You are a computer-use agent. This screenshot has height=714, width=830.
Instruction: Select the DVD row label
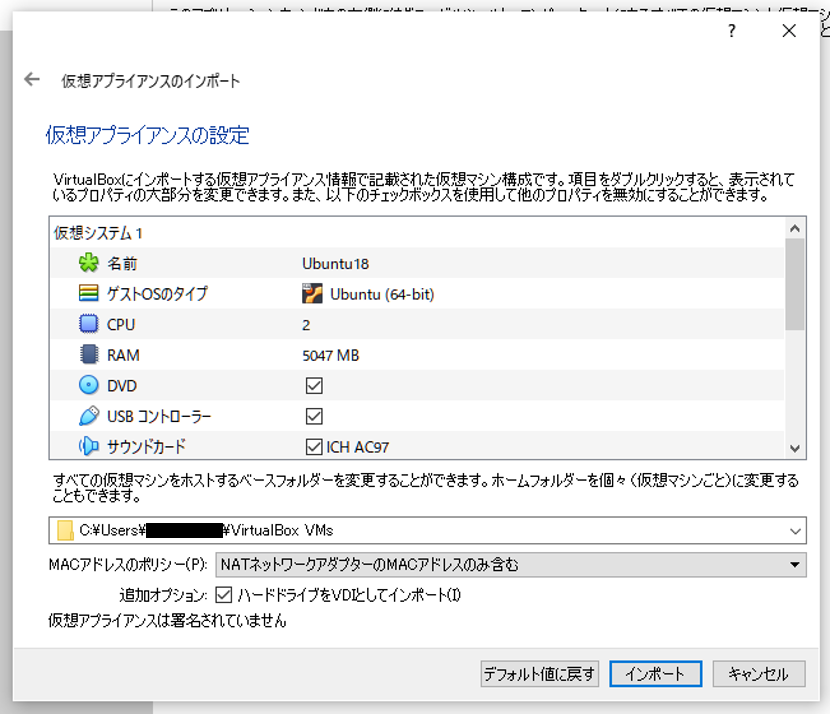coord(122,386)
